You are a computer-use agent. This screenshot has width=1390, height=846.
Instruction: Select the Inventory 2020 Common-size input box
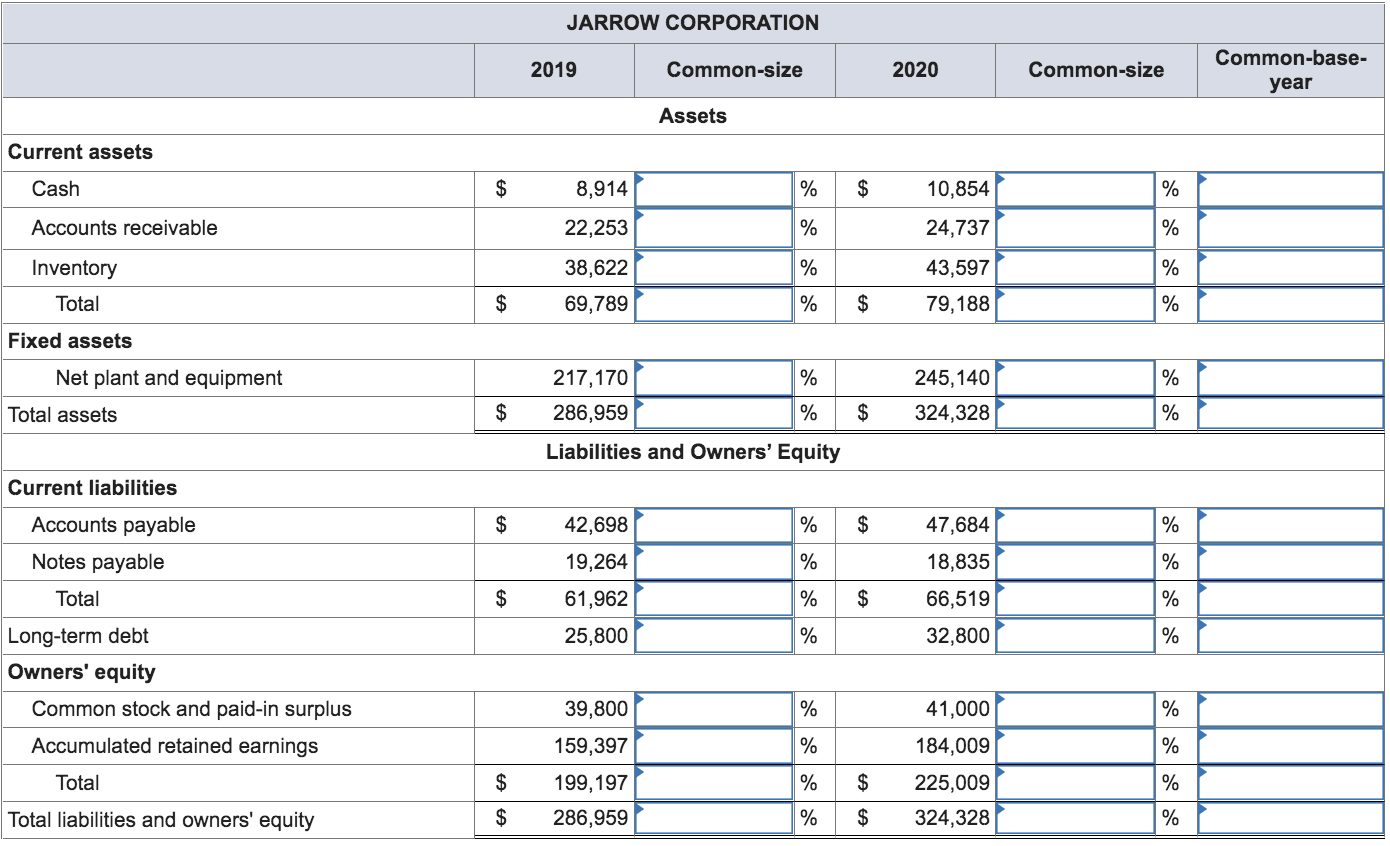pos(1075,267)
